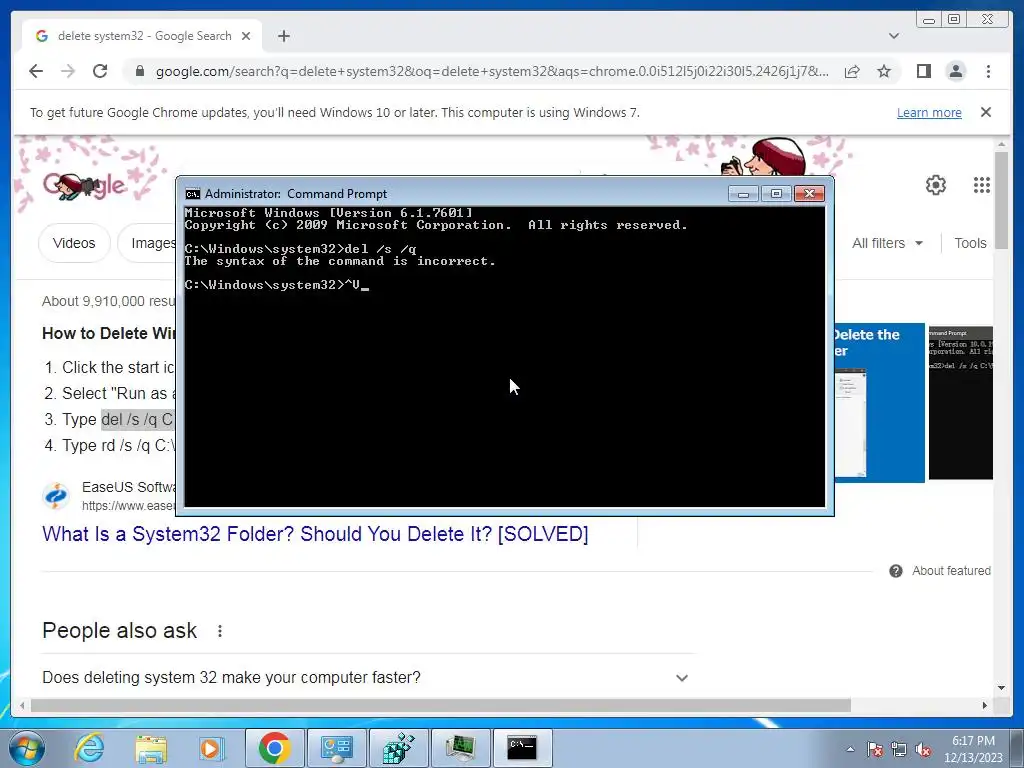Open Google quick settings gear
1024x768 pixels.
(936, 185)
